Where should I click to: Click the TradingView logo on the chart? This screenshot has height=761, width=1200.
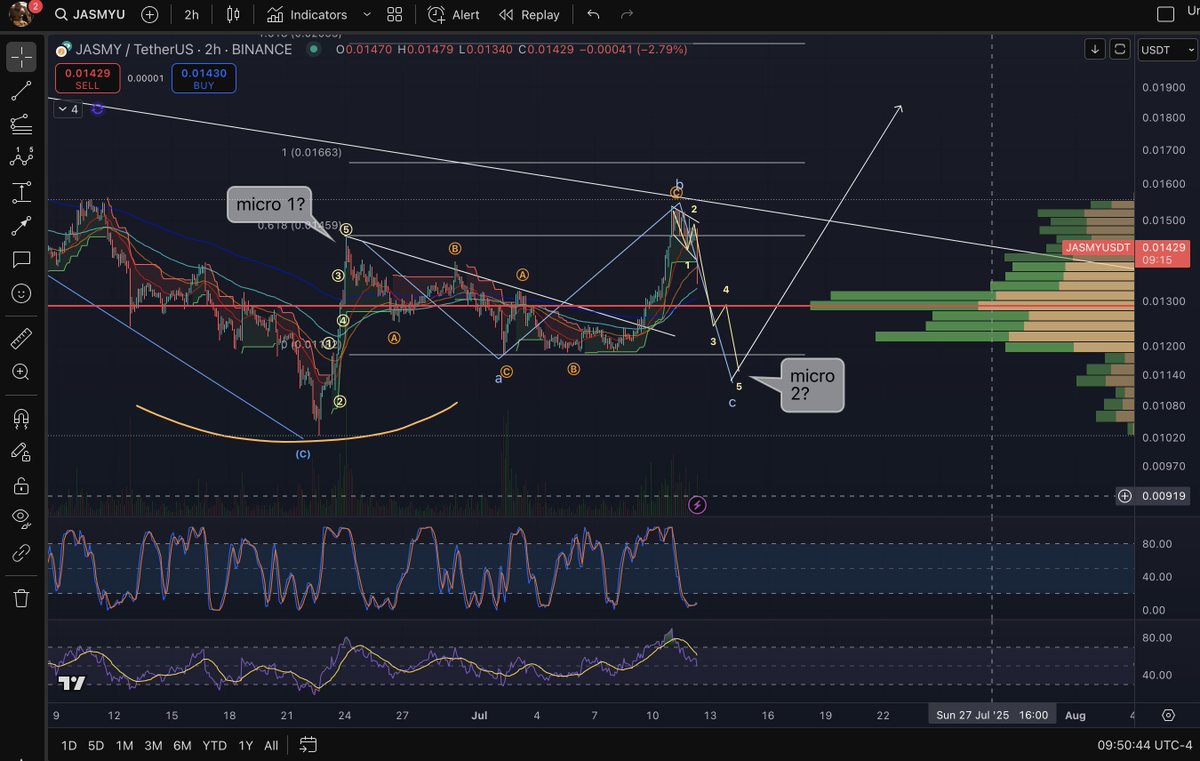pyautogui.click(x=71, y=684)
